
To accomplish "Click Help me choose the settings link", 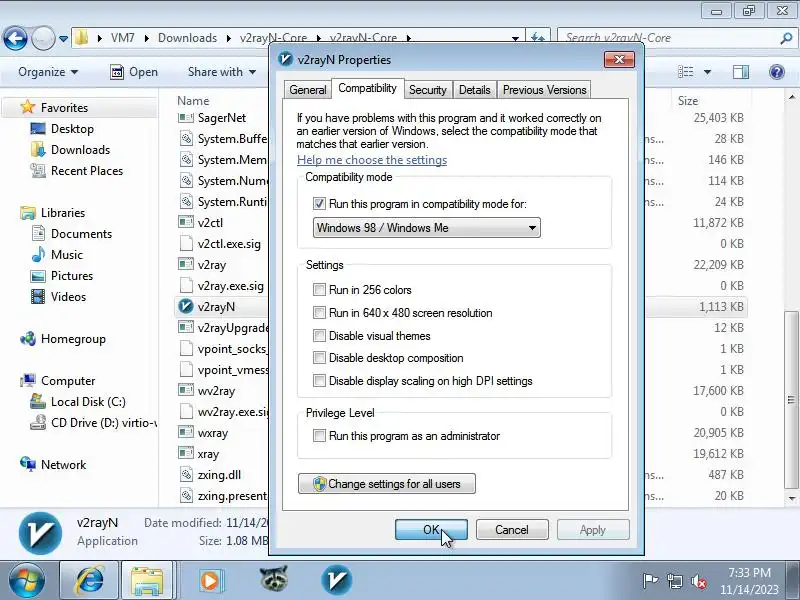I will click(x=372, y=160).
